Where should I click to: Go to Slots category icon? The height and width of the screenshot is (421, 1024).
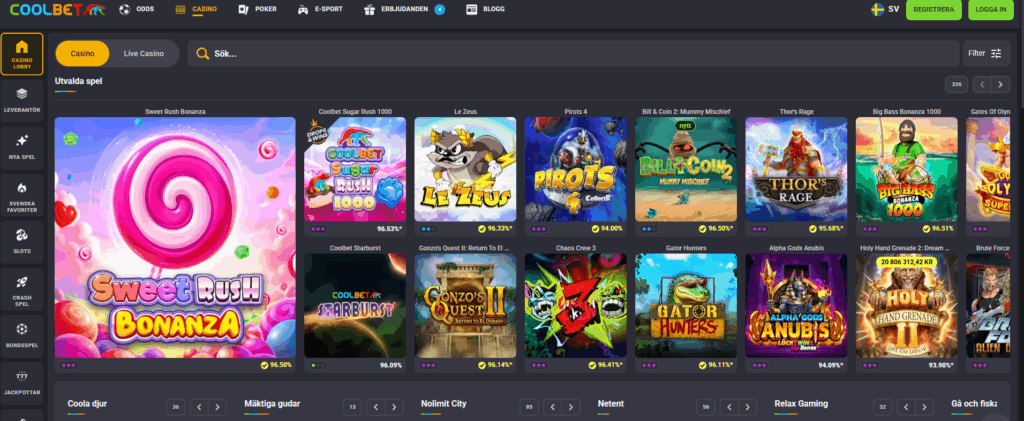(22, 237)
